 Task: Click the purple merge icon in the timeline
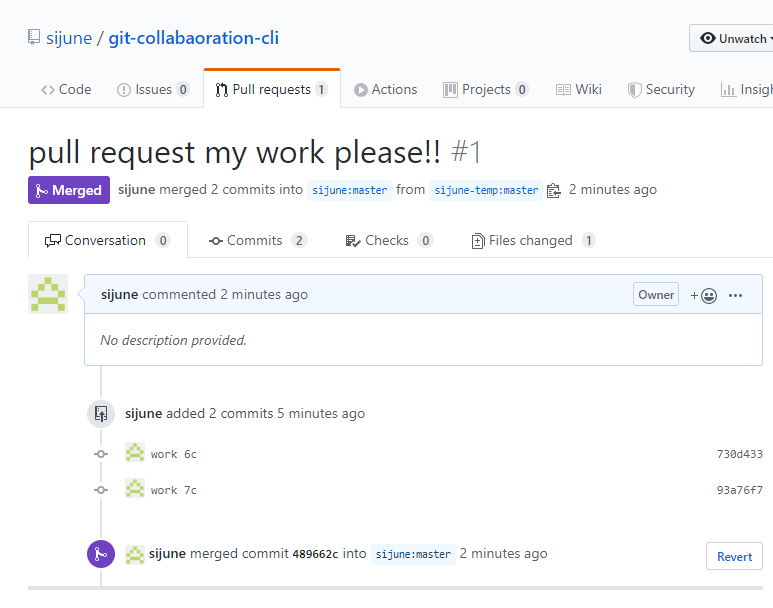101,554
